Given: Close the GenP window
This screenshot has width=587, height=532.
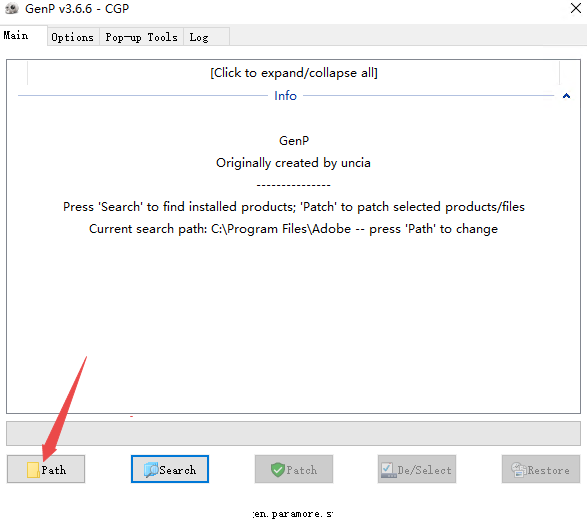Looking at the screenshot, I should coord(575,8).
